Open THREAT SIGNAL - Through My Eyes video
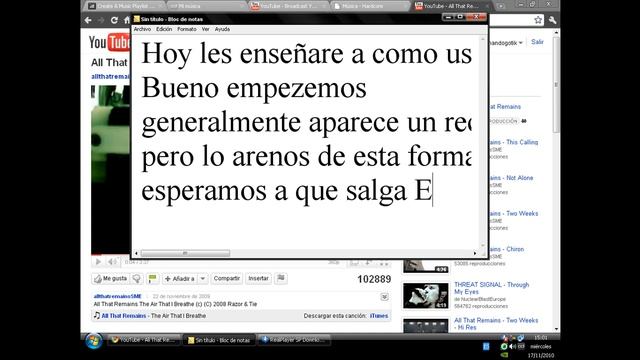The height and width of the screenshot is (360, 640). (x=491, y=288)
